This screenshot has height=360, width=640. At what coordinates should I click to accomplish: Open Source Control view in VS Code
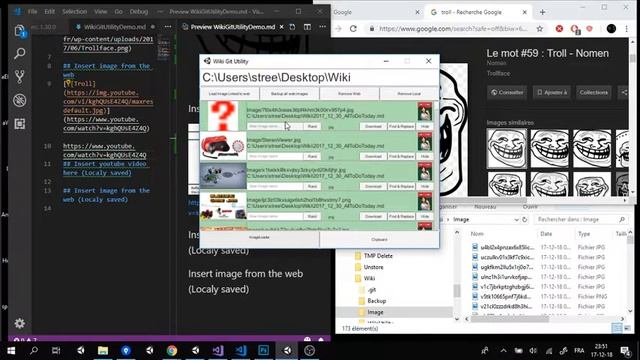(19, 77)
